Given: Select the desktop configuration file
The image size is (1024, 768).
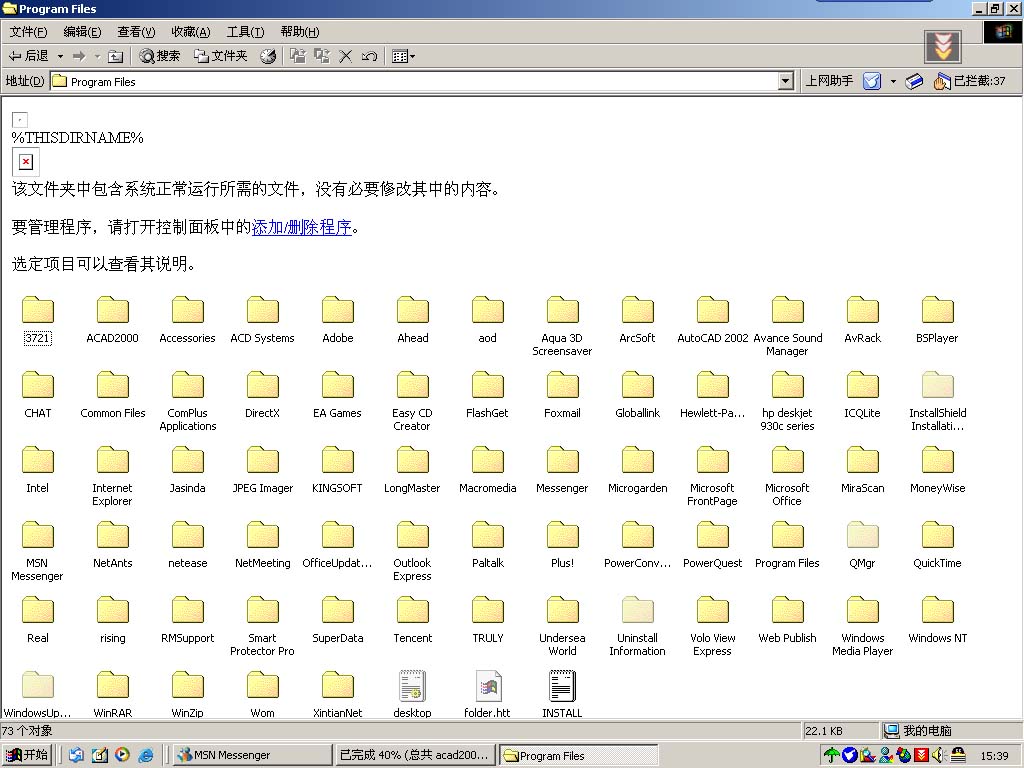Looking at the screenshot, I should click(412, 696).
